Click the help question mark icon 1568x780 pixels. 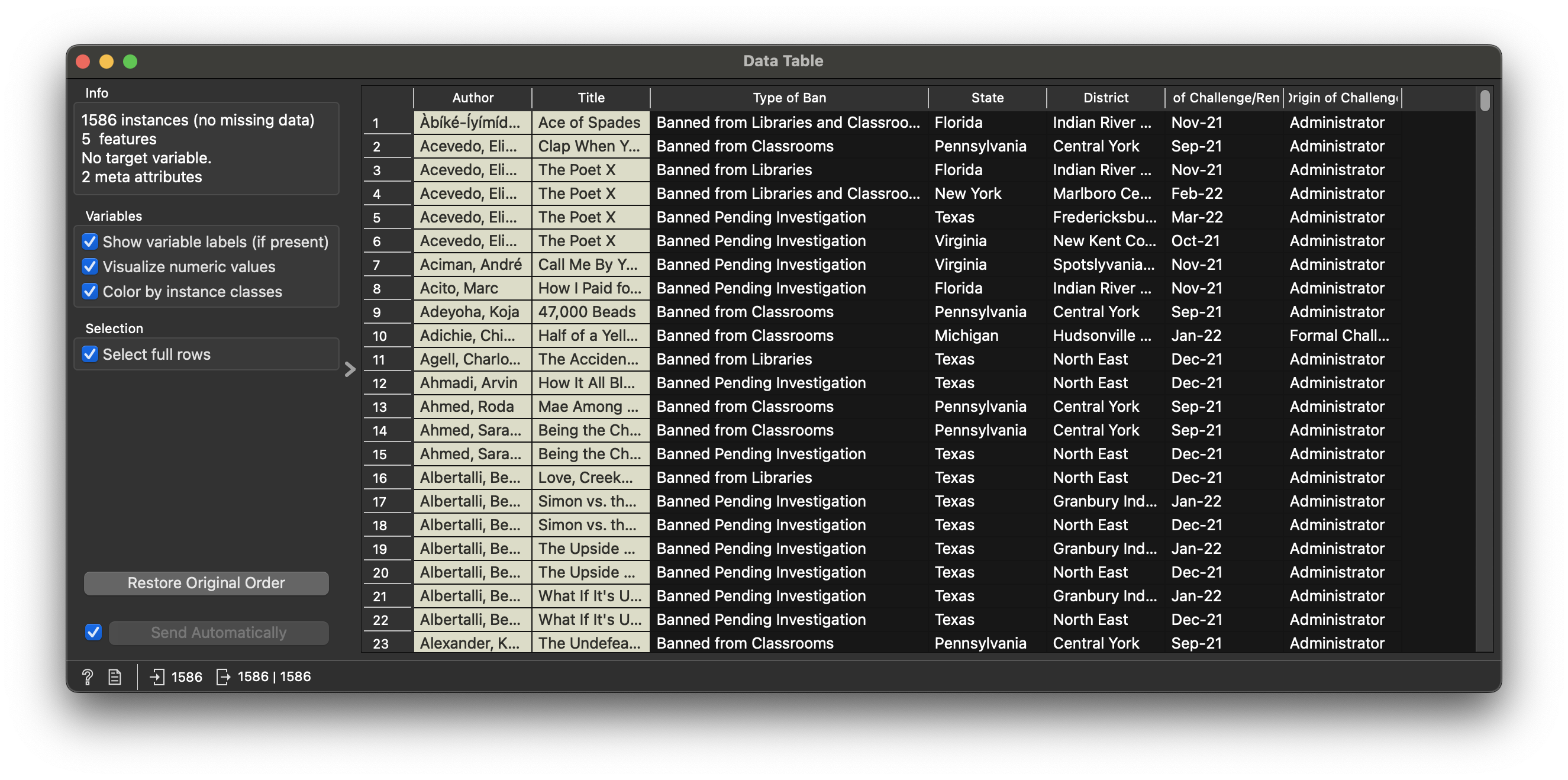tap(88, 676)
